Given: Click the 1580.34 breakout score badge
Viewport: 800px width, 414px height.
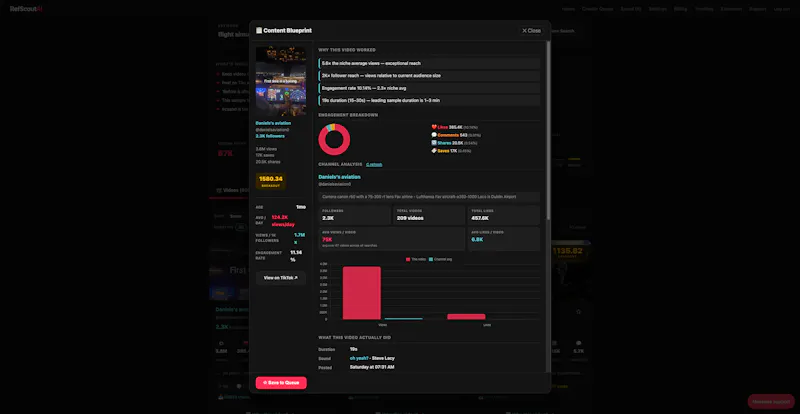Looking at the screenshot, I should (271, 181).
